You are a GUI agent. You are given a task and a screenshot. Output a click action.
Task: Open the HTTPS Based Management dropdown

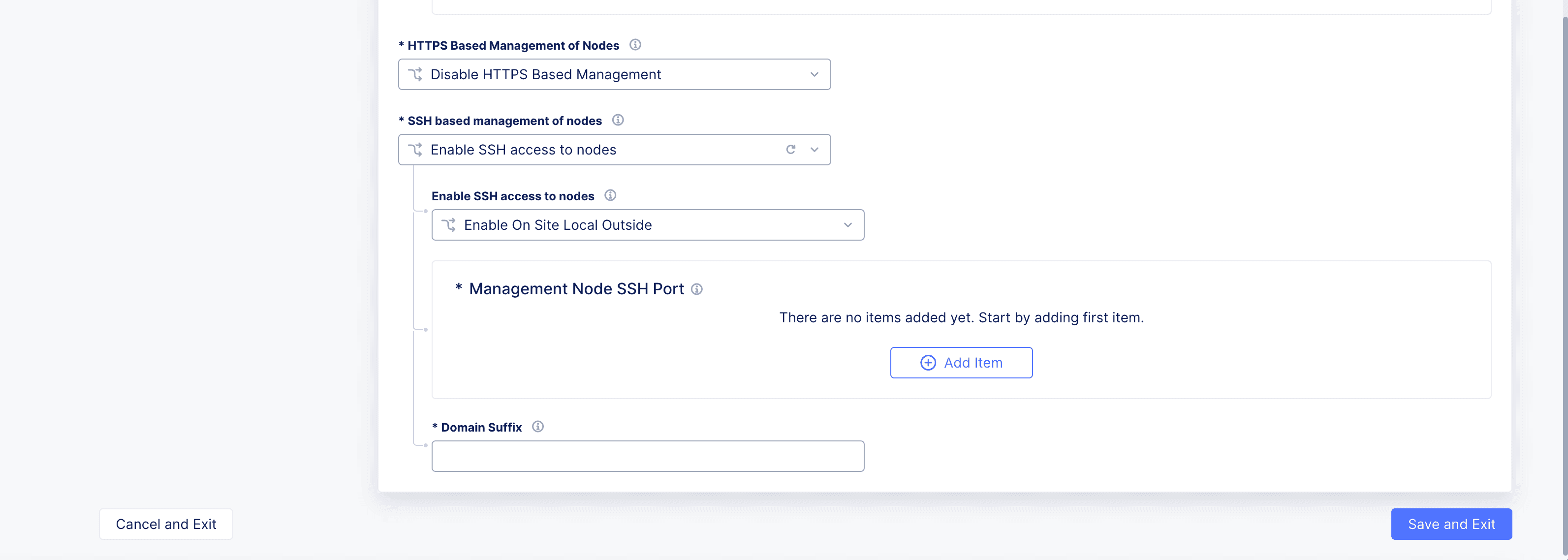[614, 73]
